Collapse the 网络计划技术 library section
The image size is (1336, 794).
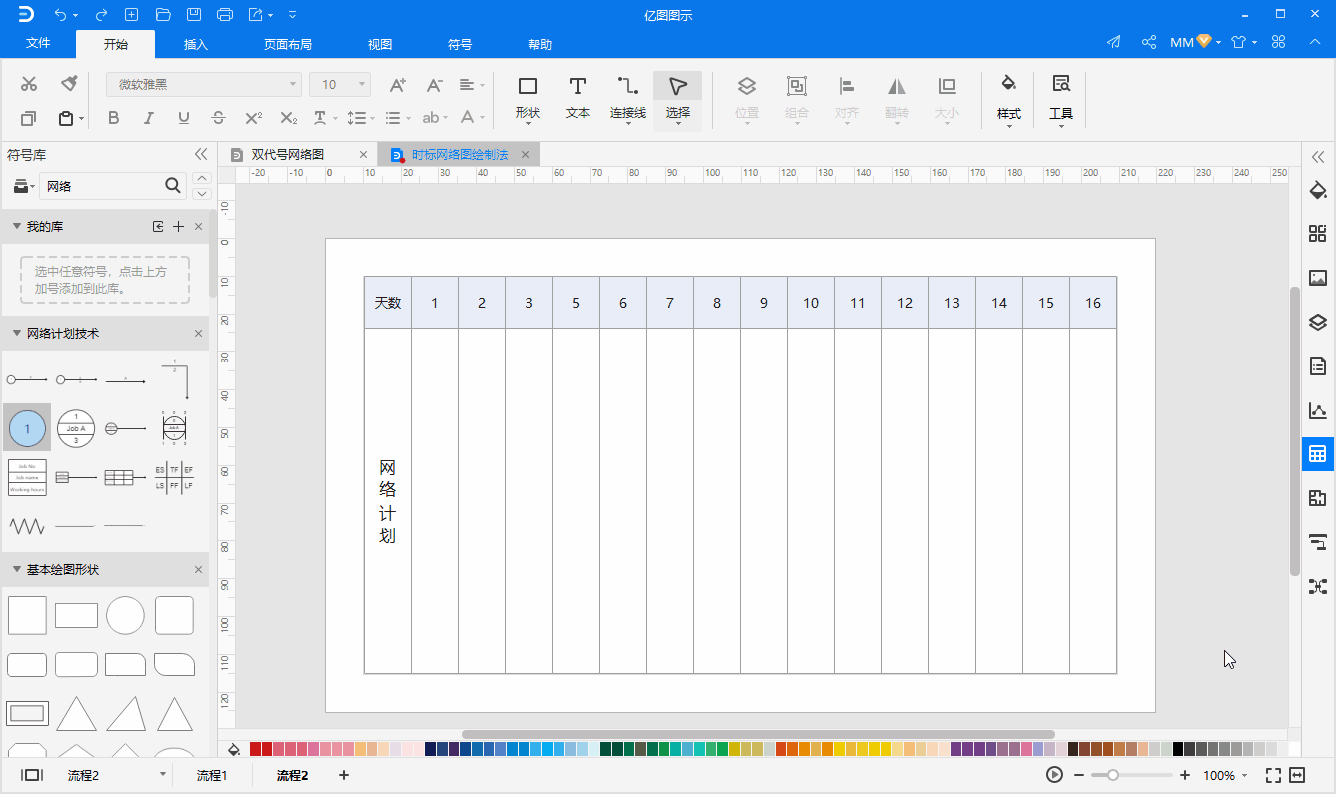point(17,333)
